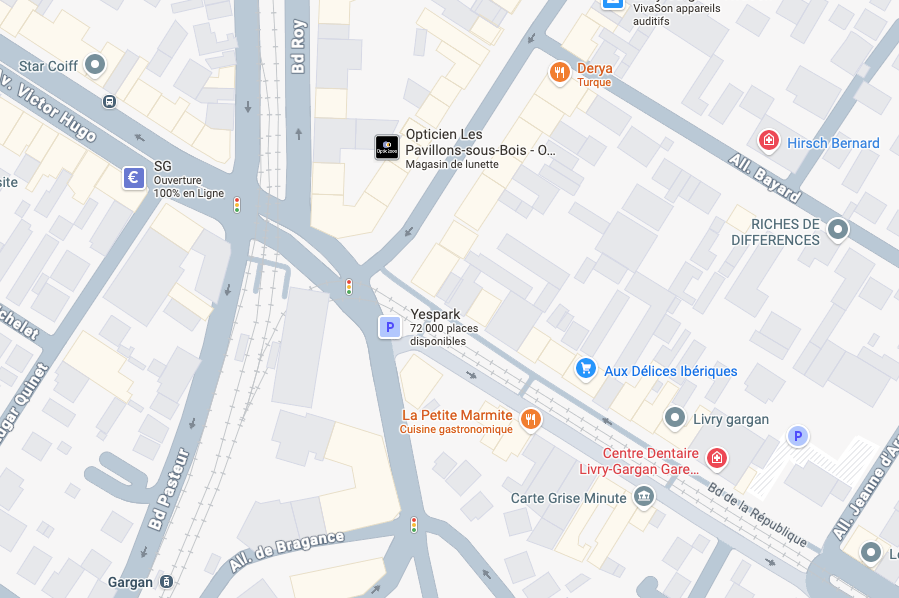Image resolution: width=899 pixels, height=598 pixels.
Task: Select the Yespark parking marker
Action: coord(390,327)
